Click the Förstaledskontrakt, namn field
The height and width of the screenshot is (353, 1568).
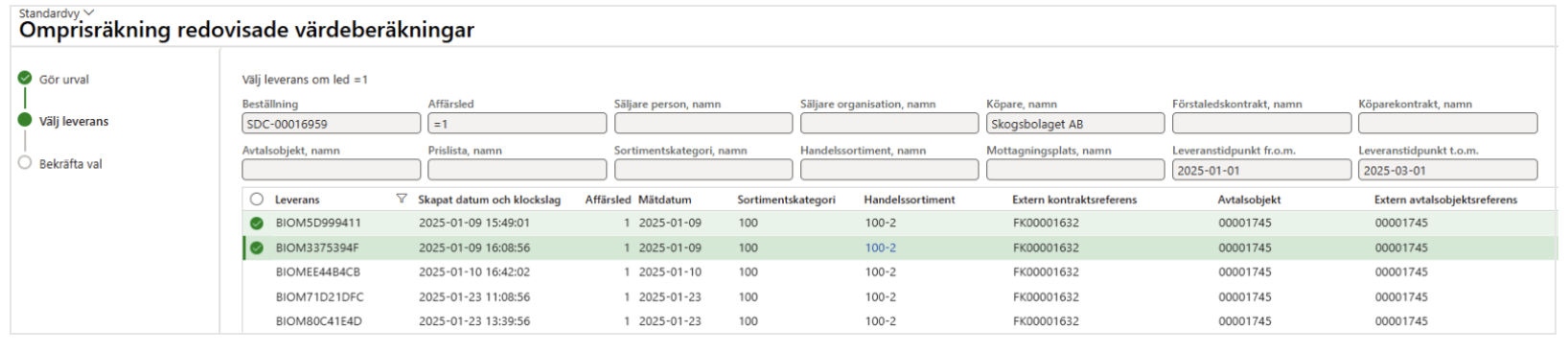[x=1261, y=124]
